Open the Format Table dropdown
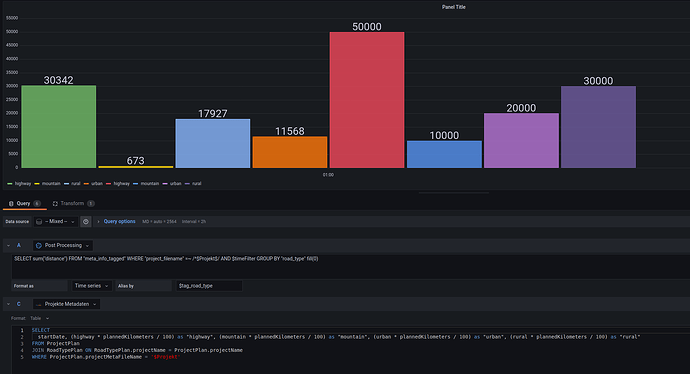Image resolution: width=690 pixels, height=374 pixels. (x=39, y=318)
